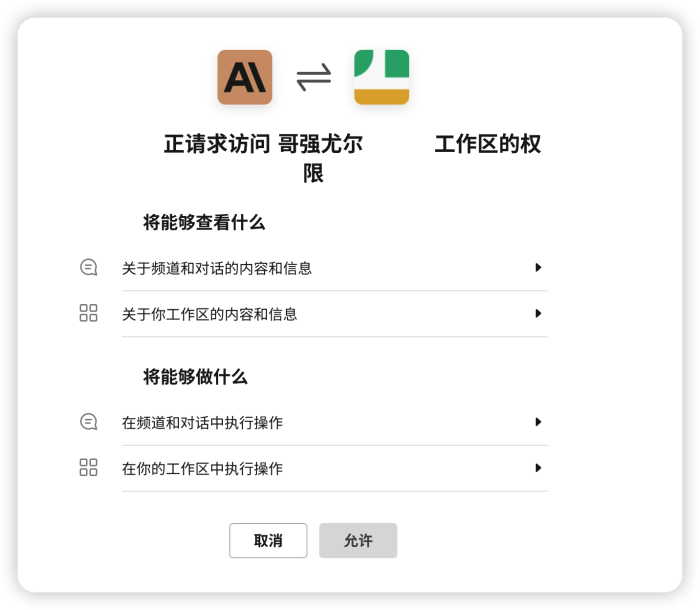Expand the arrow for 关于频道和对话的内容和信息
Image resolution: width=700 pixels, height=610 pixels.
[x=538, y=267]
